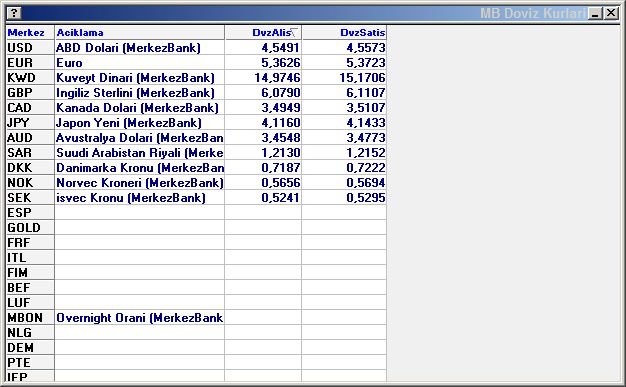Select the MBON row header

click(x=30, y=318)
